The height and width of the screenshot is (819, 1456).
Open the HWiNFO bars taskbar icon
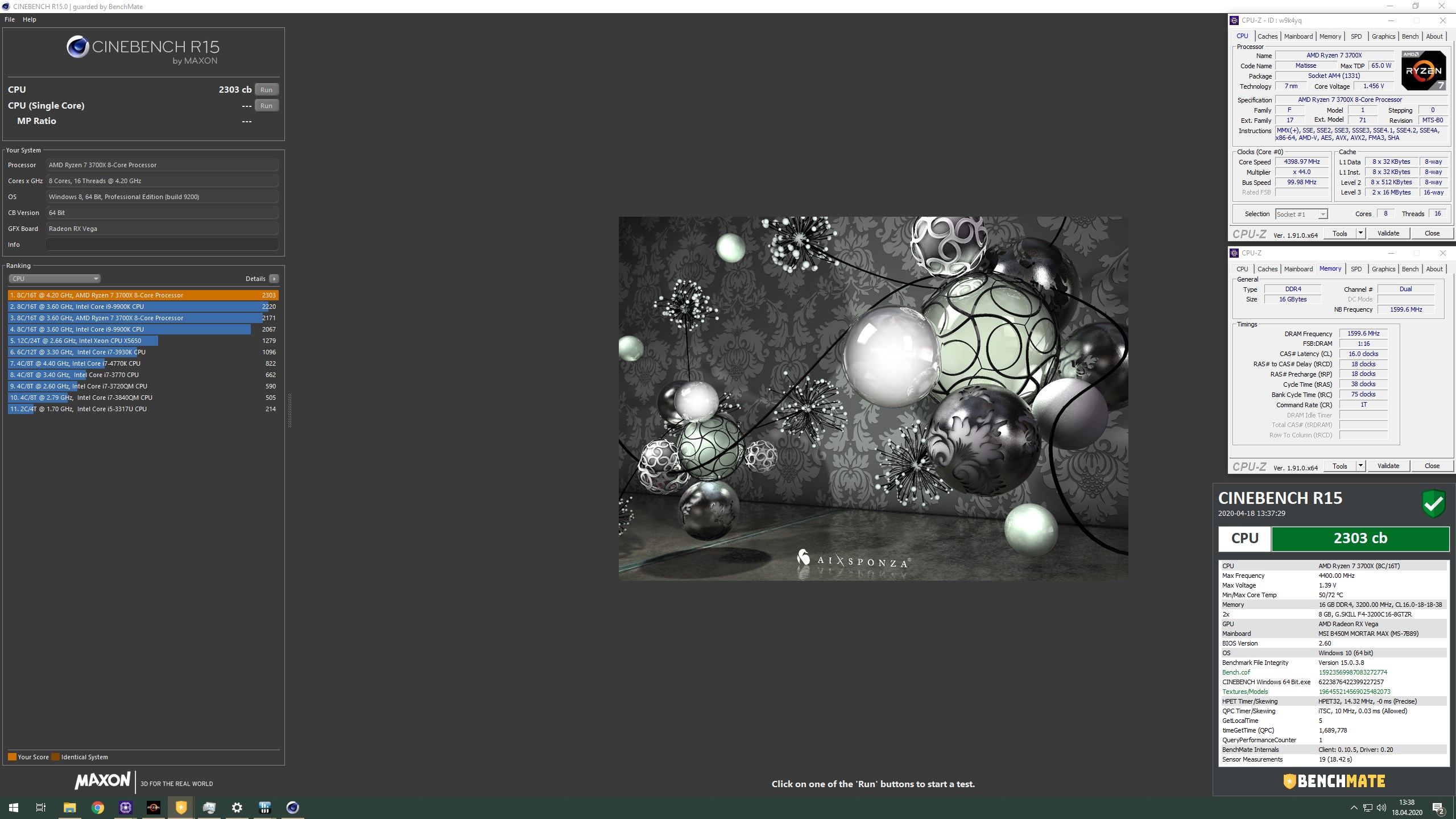point(264,808)
